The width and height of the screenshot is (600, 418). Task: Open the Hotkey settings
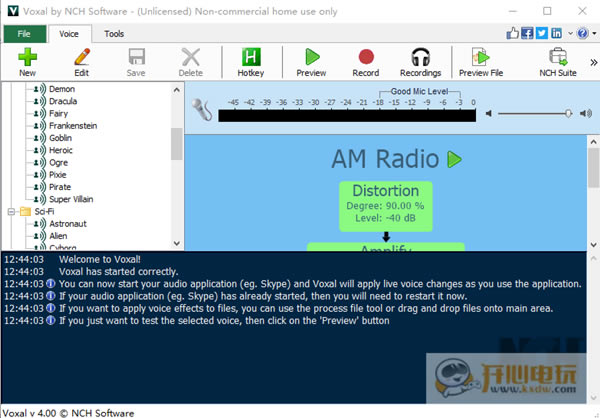[x=251, y=62]
